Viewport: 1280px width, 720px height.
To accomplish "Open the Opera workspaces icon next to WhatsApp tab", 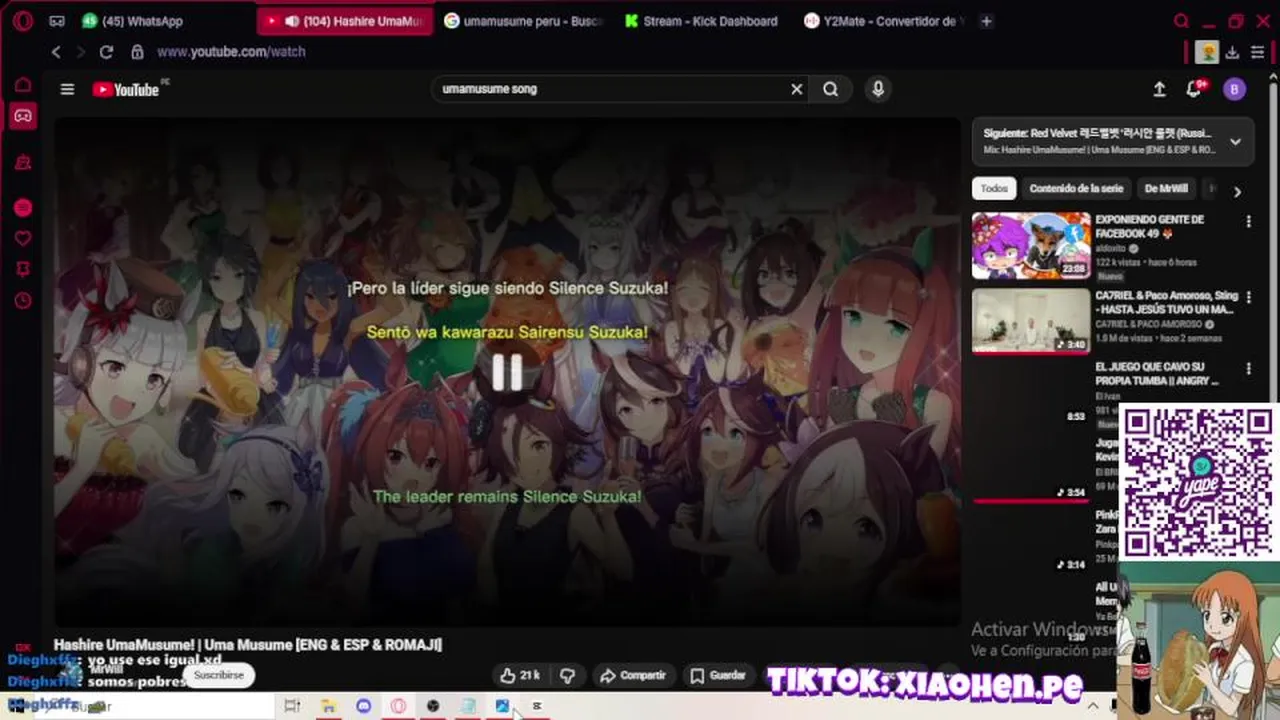I will click(x=57, y=21).
